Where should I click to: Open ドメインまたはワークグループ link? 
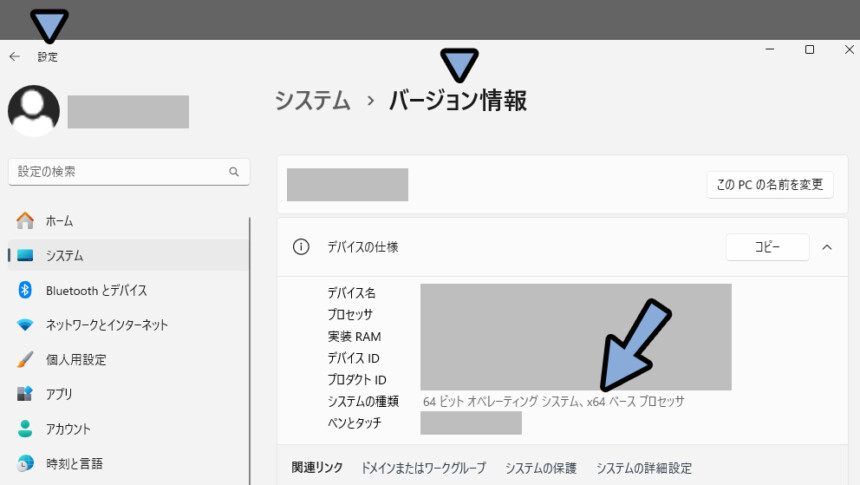(x=423, y=467)
